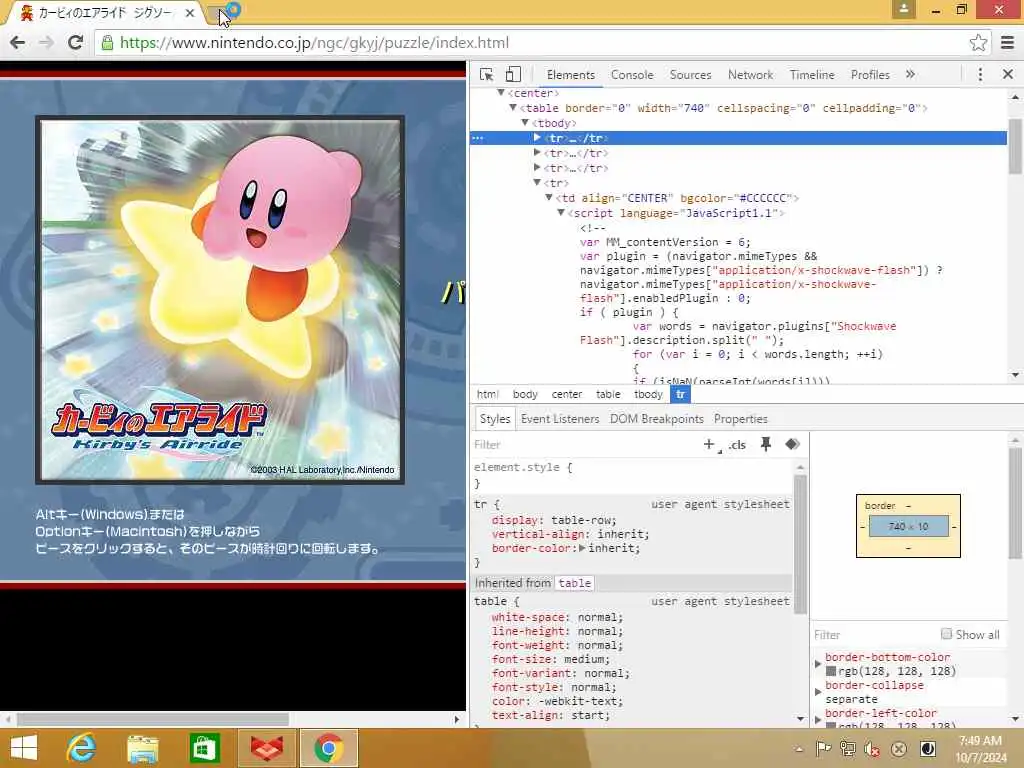Bookmark this page with the star
This screenshot has height=768, width=1024.
pyautogui.click(x=978, y=42)
